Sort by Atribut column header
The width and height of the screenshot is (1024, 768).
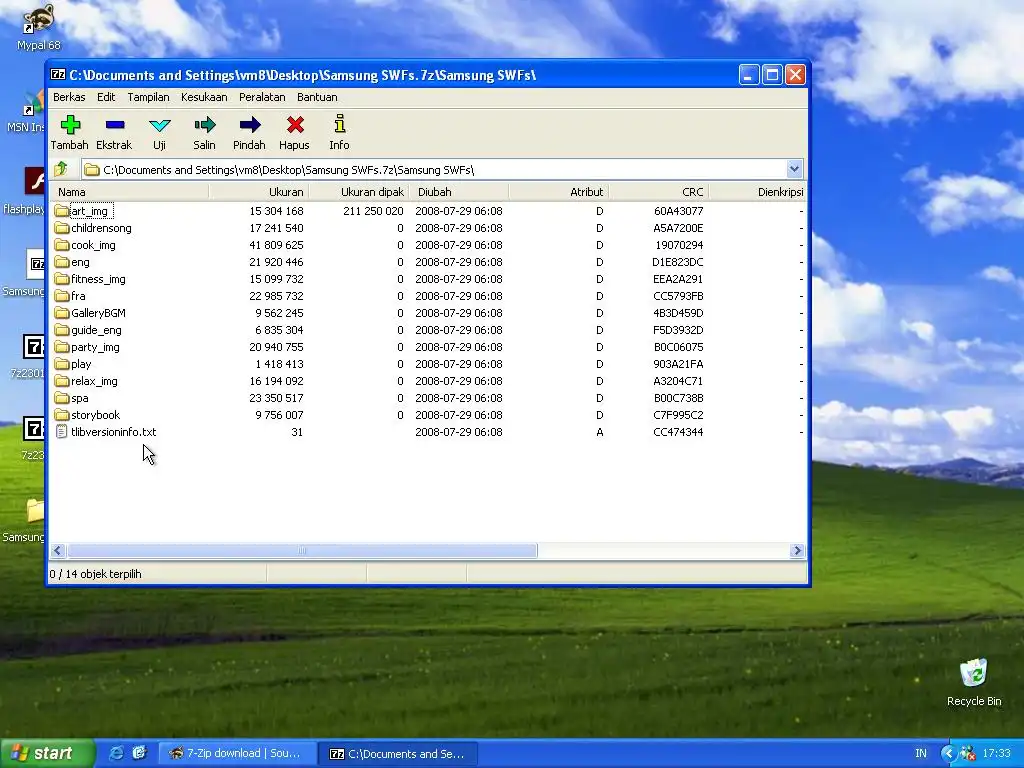[558, 192]
